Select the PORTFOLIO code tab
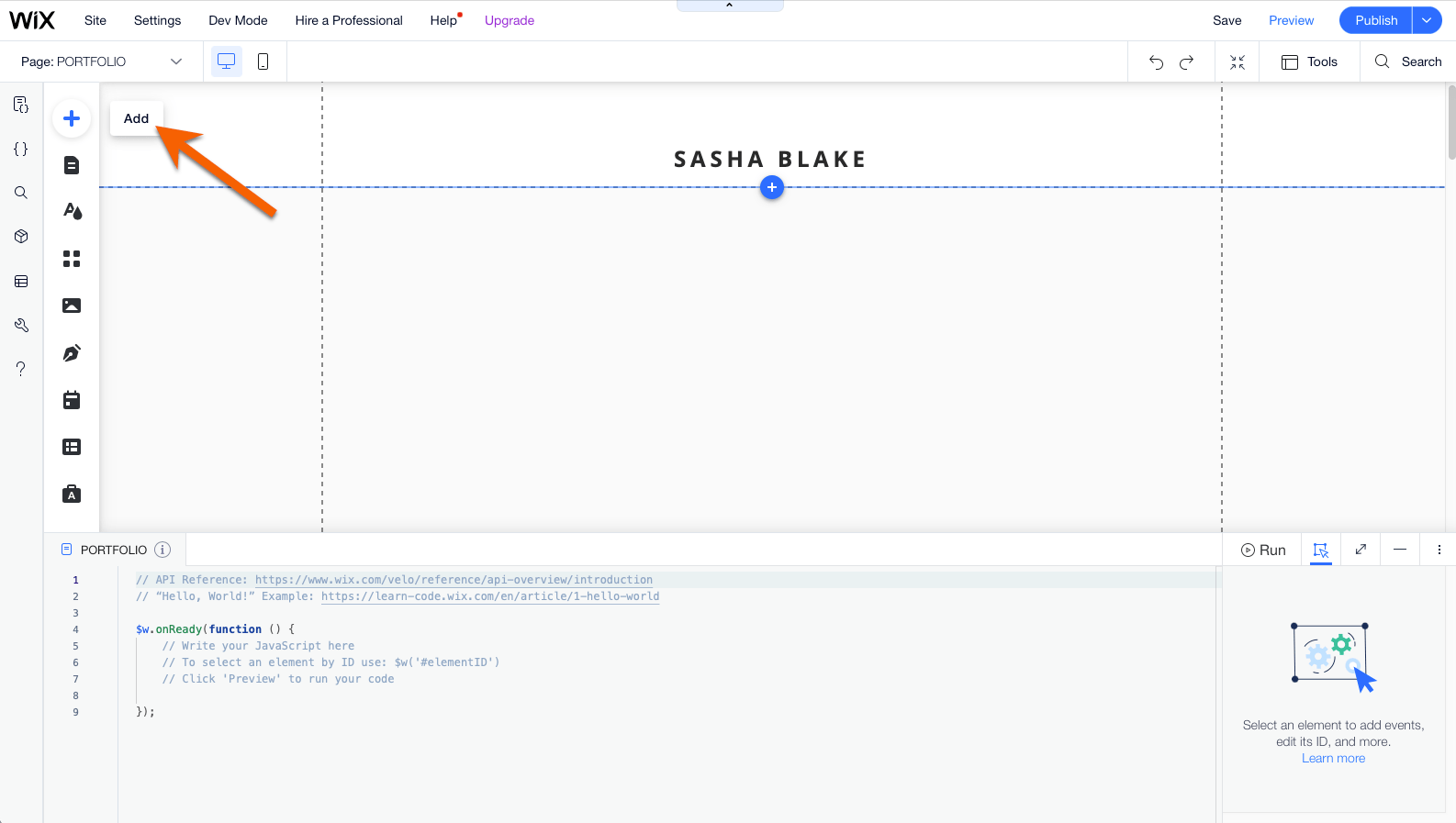This screenshot has width=1456, height=823. pos(114,550)
